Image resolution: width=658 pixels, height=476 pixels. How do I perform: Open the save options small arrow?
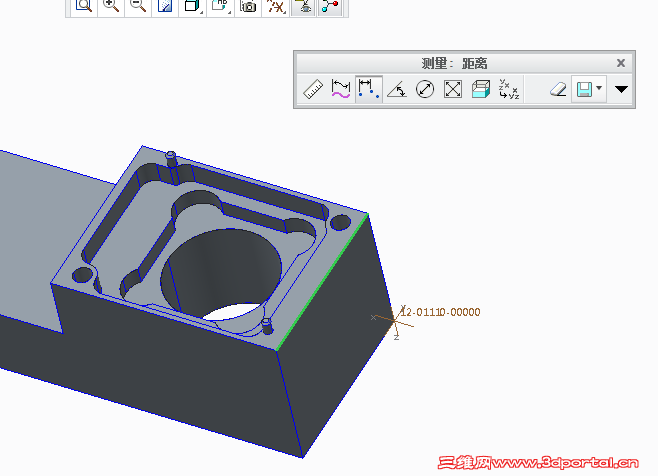[x=599, y=88]
